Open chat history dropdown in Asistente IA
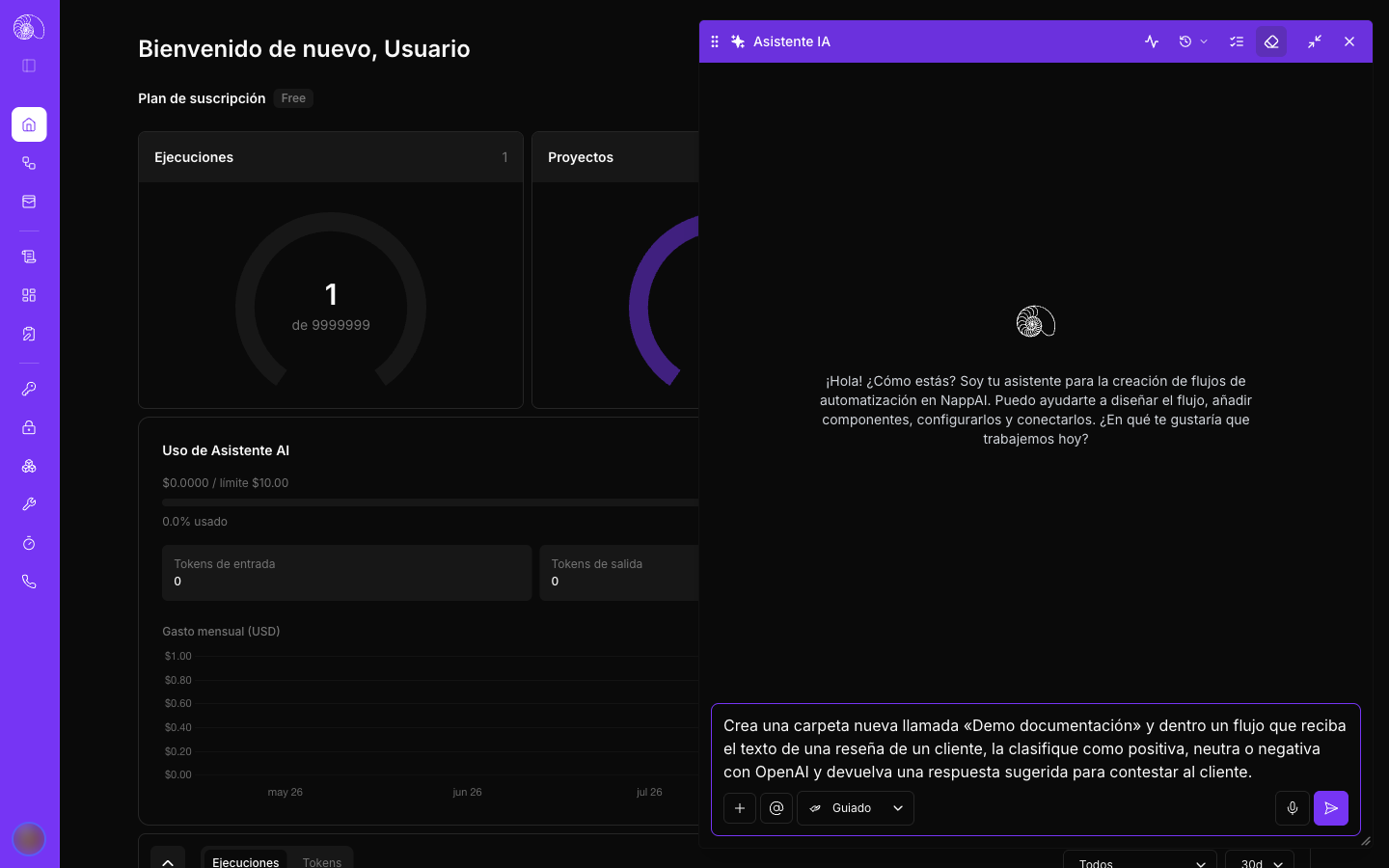Viewport: 1389px width, 868px height. click(1193, 41)
